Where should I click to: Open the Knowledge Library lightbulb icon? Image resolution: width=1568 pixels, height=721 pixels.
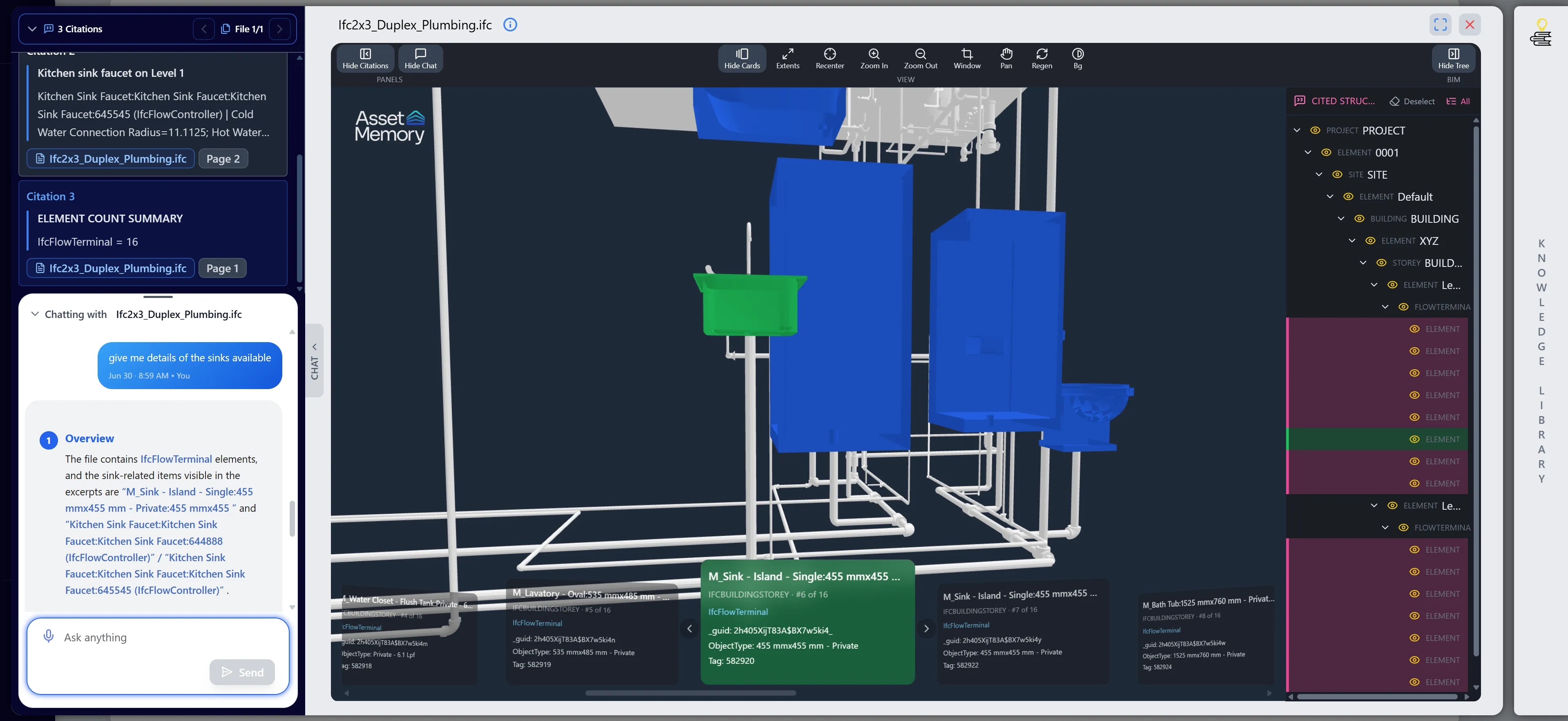coord(1541,33)
